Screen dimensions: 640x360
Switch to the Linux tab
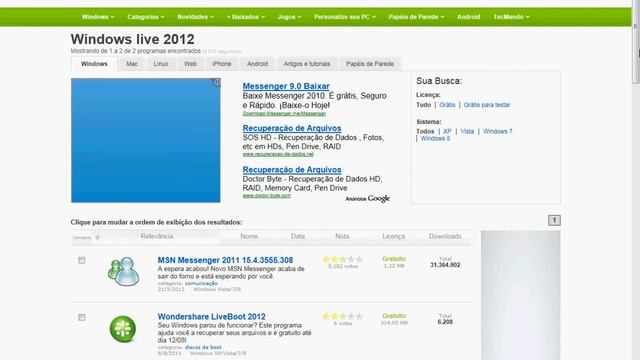click(161, 64)
